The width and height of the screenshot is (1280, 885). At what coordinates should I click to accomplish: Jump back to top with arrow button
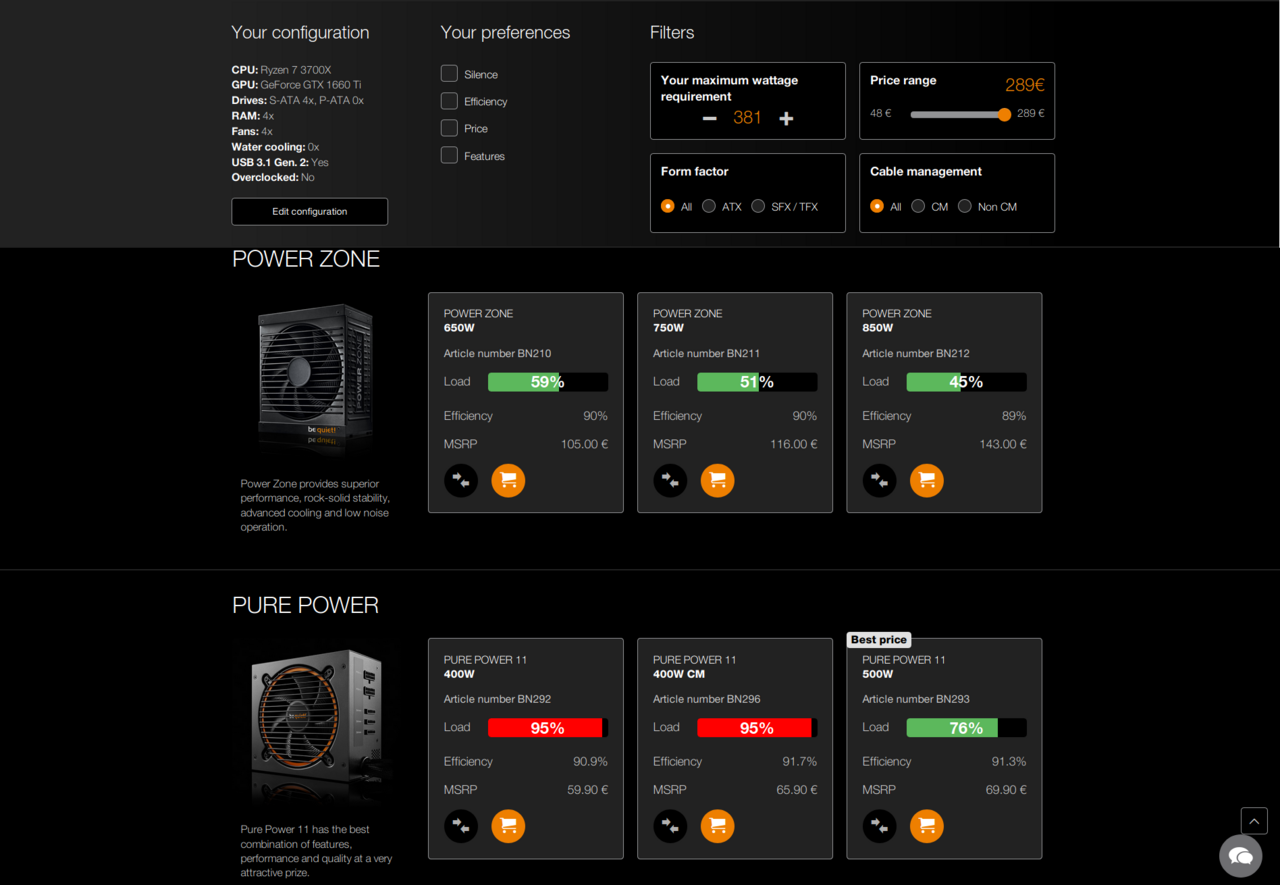point(1254,821)
